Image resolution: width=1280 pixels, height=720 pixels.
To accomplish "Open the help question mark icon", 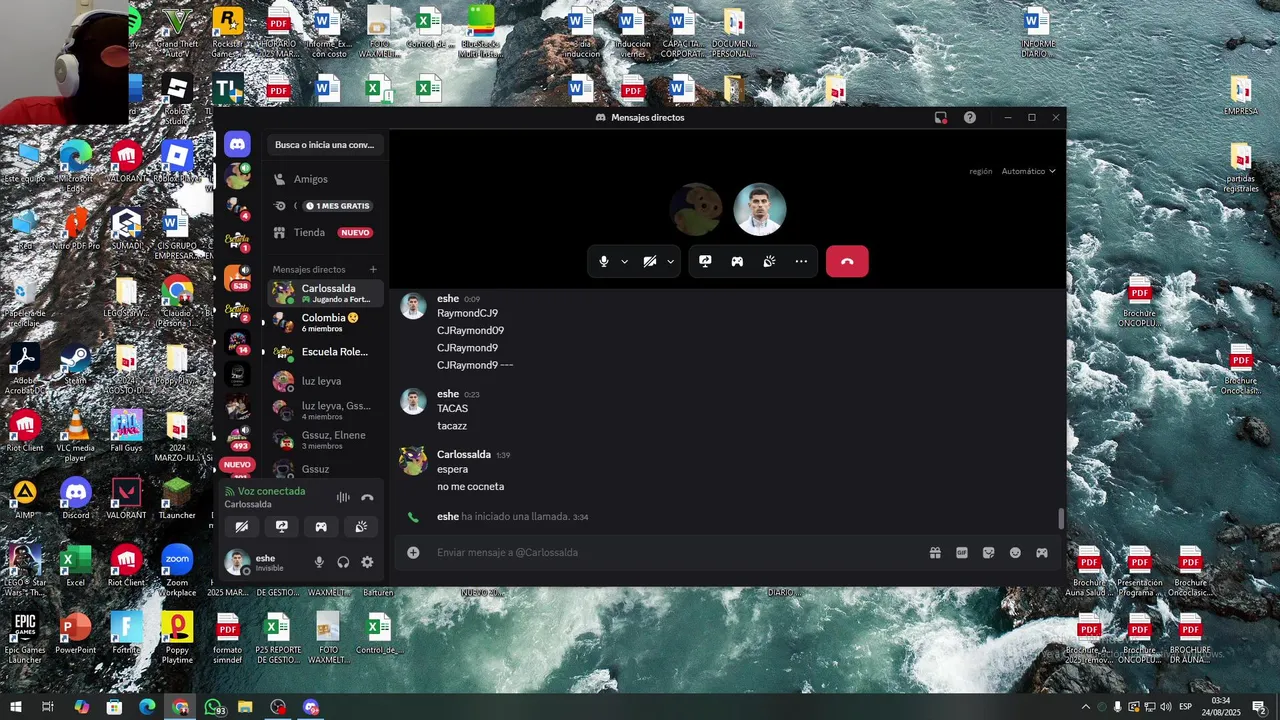I will [970, 117].
